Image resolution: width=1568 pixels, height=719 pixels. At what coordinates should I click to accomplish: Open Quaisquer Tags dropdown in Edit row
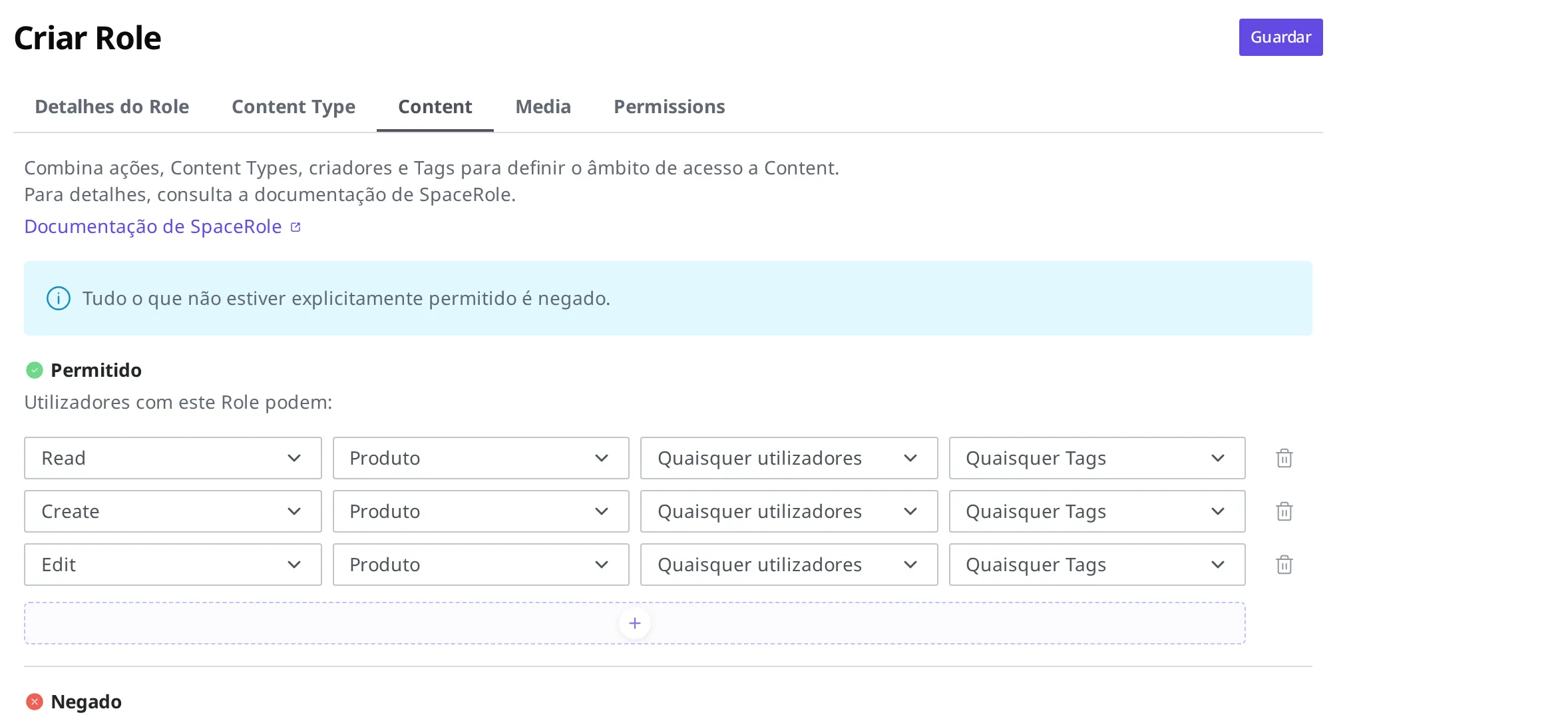(x=1097, y=565)
